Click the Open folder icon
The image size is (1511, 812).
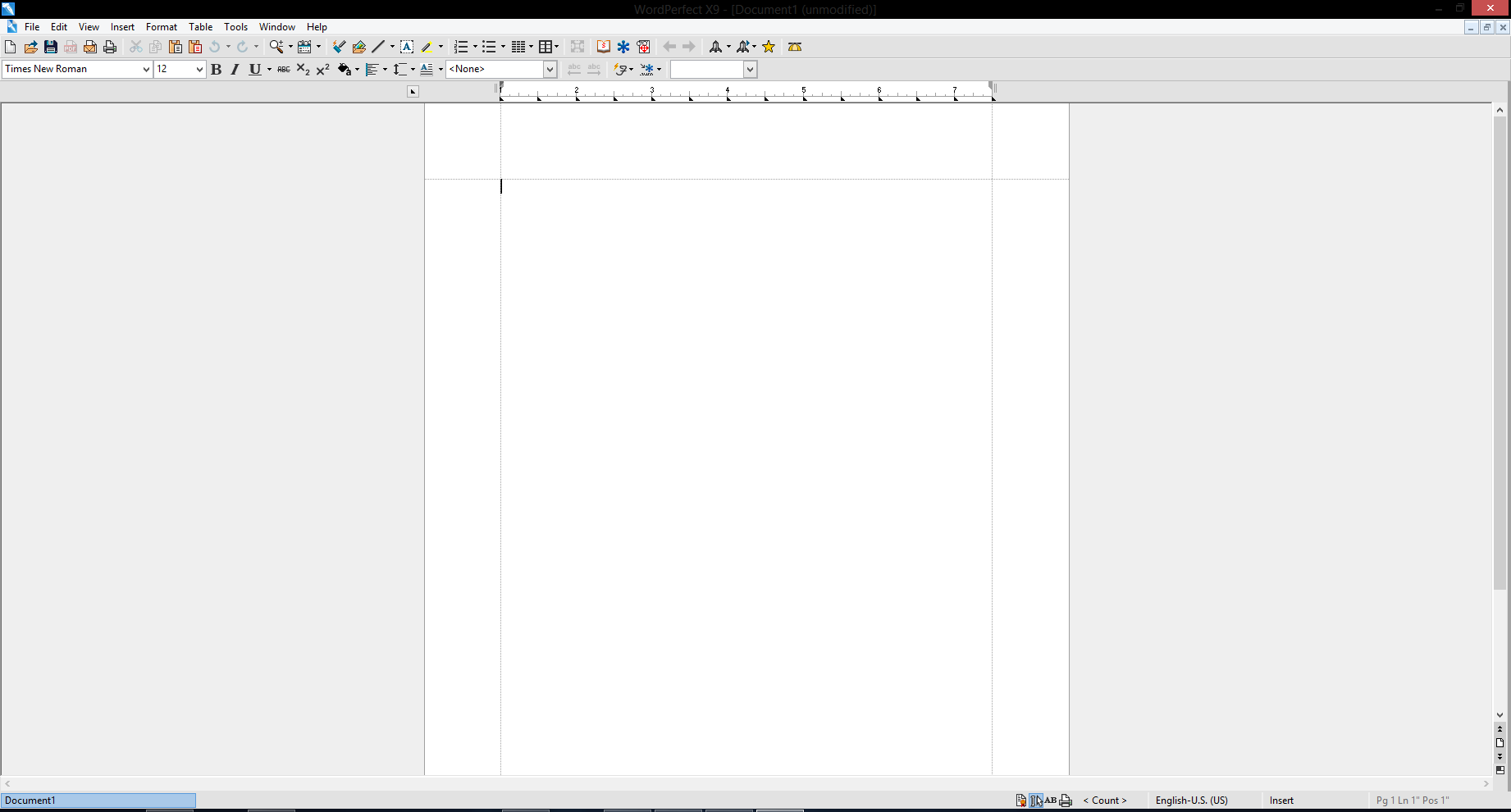(x=31, y=47)
